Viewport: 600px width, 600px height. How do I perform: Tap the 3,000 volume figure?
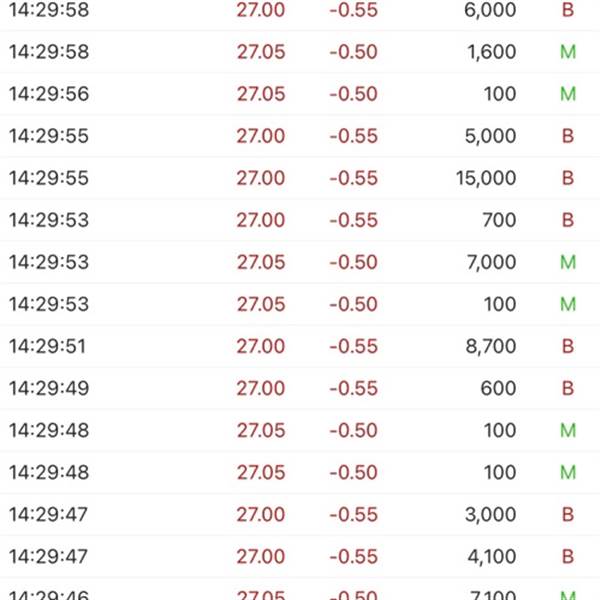491,514
